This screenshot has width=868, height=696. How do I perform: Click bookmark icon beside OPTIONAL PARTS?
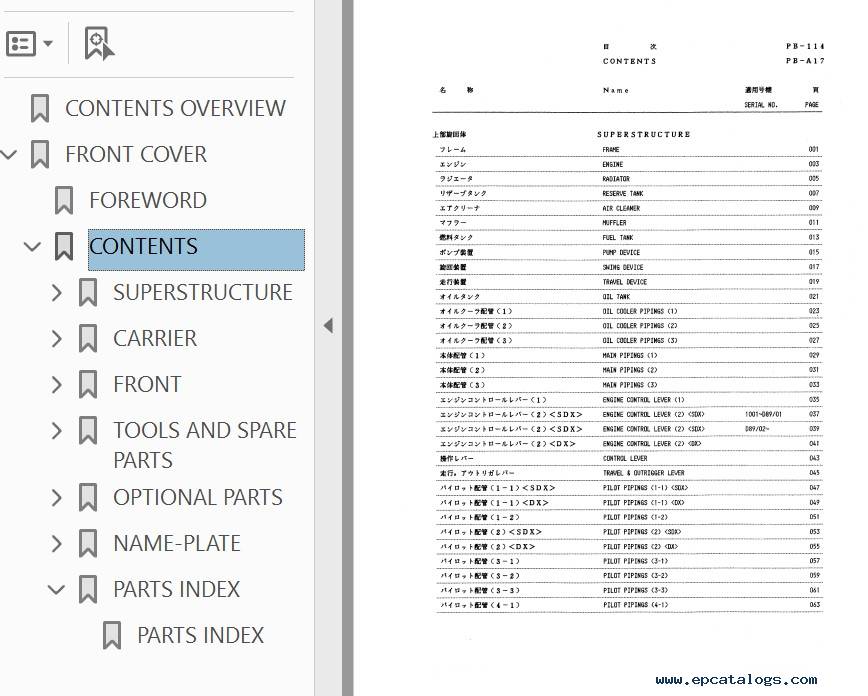pos(88,497)
